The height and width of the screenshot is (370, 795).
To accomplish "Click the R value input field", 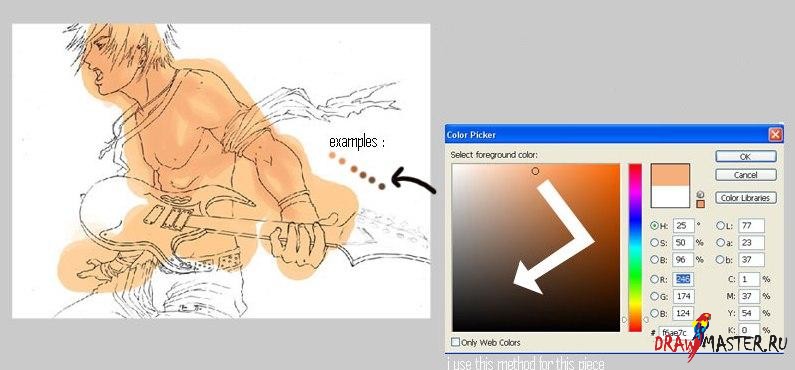I will (683, 279).
